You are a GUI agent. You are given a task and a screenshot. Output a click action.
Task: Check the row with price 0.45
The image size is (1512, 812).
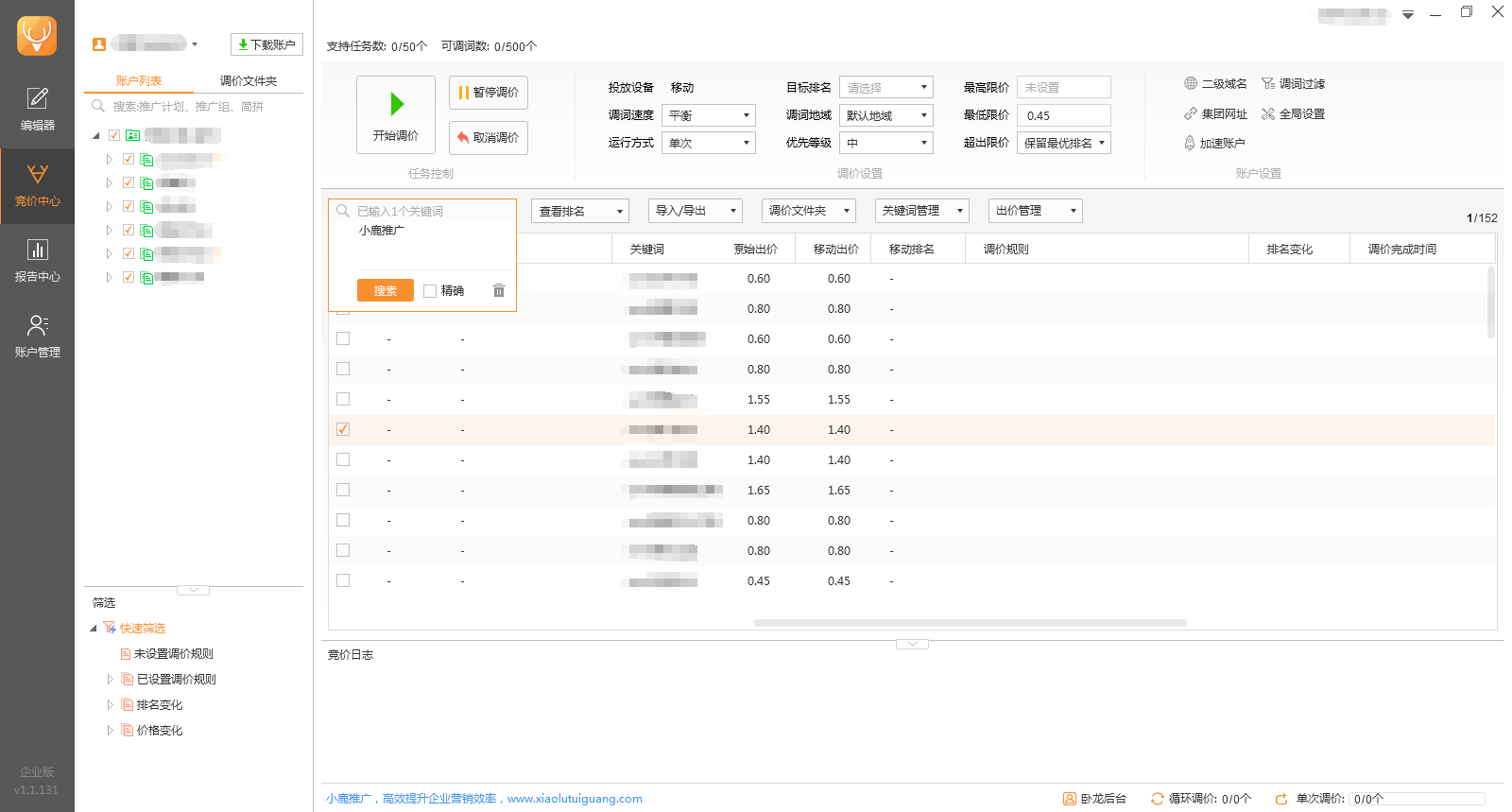(x=343, y=580)
